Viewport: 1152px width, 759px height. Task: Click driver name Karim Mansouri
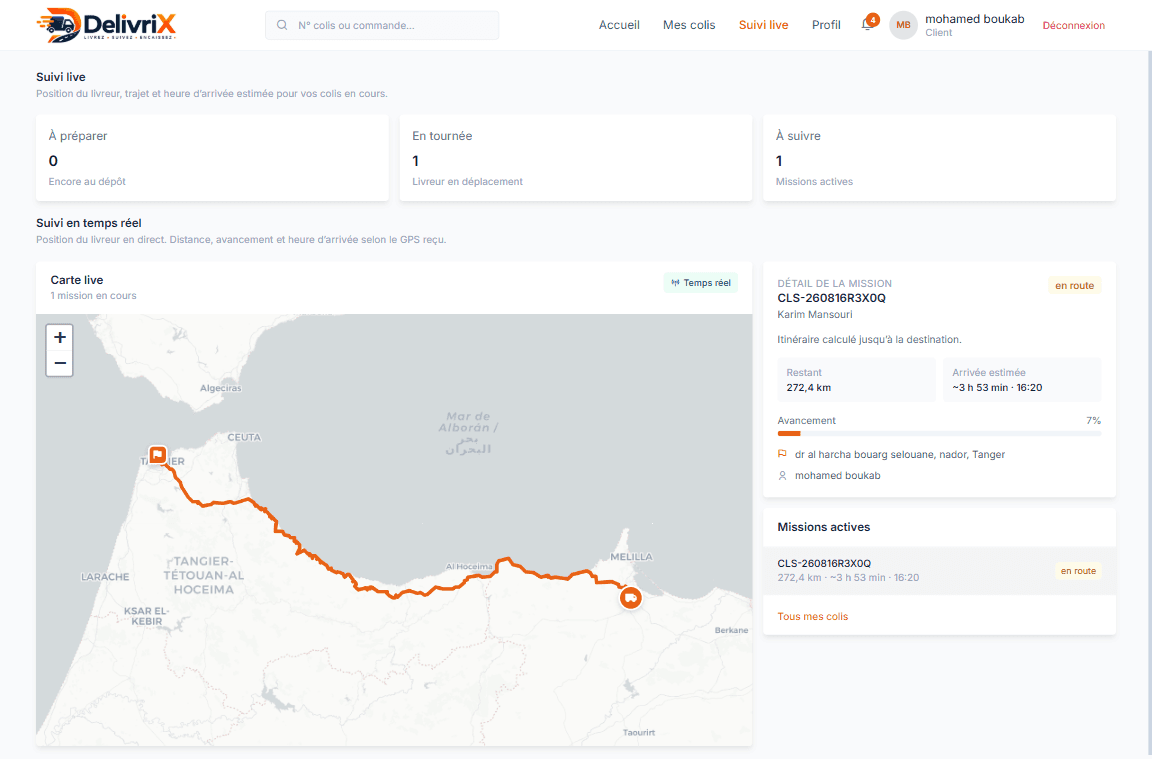815,314
